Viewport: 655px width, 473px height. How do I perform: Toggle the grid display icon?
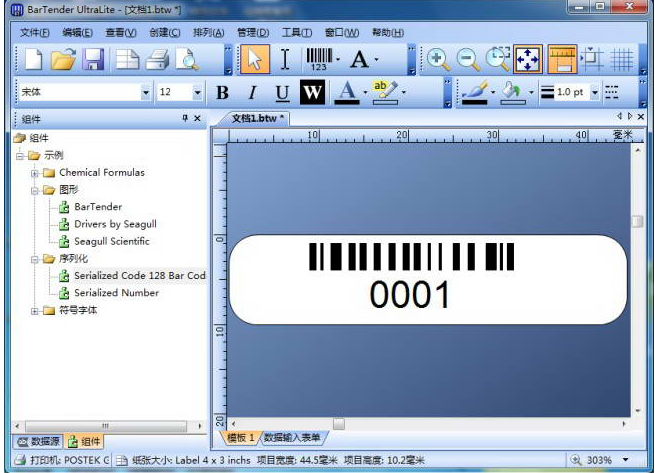[622, 59]
